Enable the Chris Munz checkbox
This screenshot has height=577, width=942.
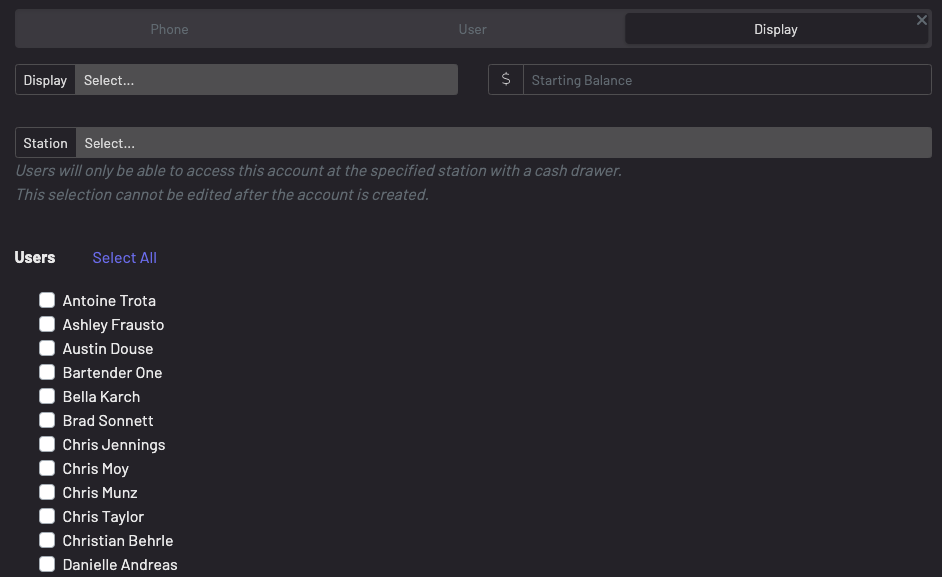[47, 492]
